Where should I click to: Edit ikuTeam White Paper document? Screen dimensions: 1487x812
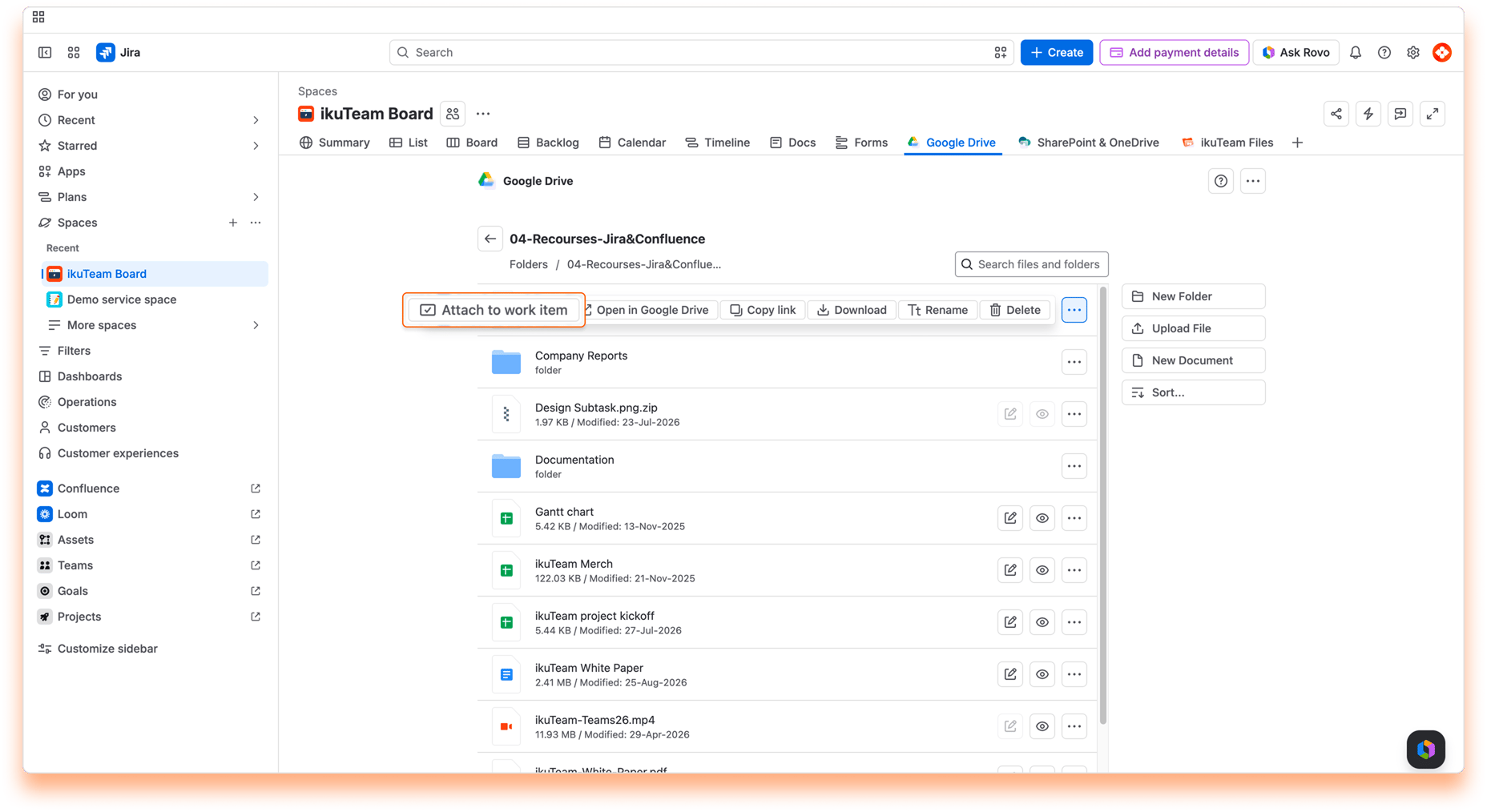click(1010, 674)
